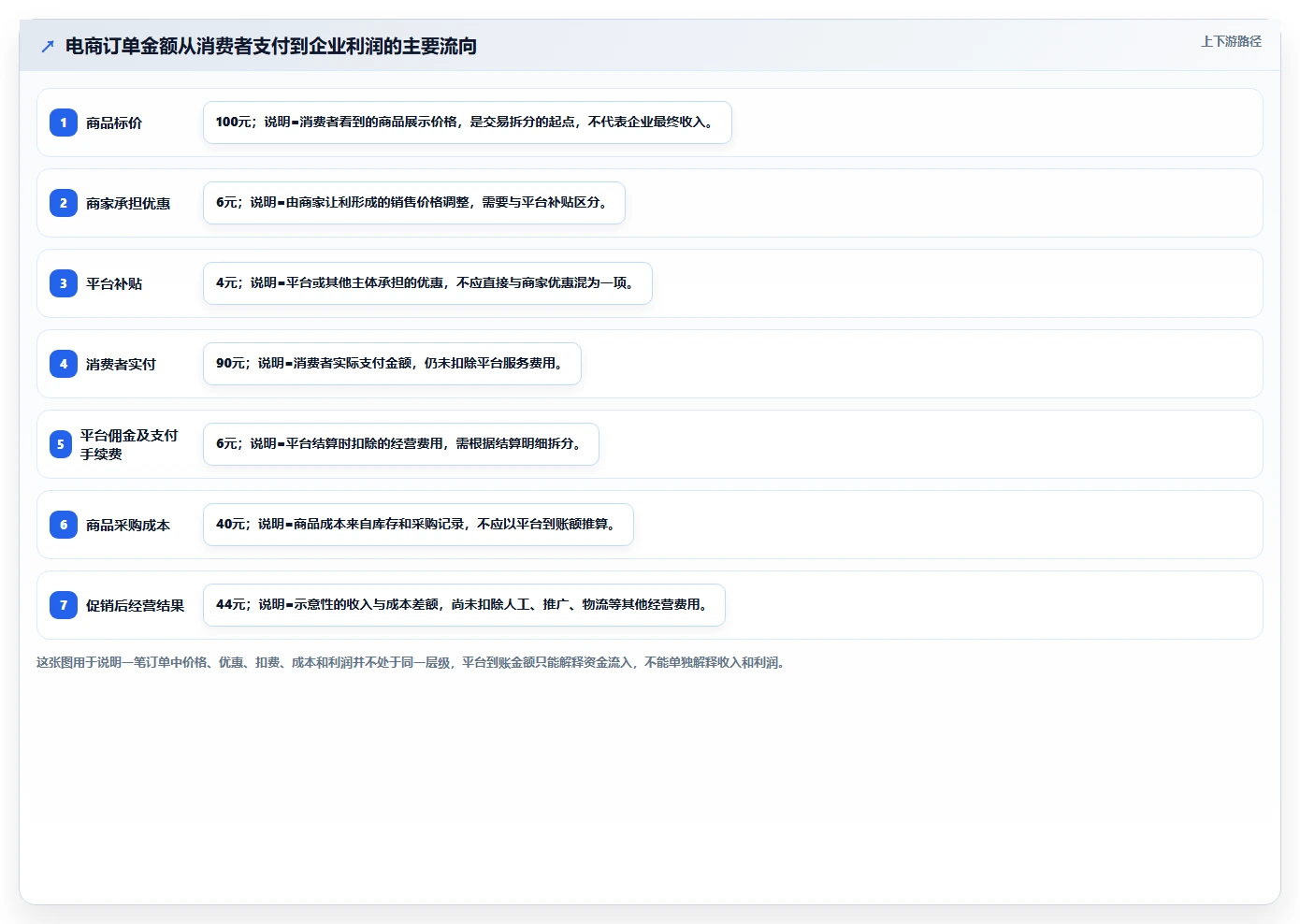Viewport: 1300px width, 924px height.
Task: Click the title 电商订单金额从消费者支付到企业利润的主要流向
Action: (x=271, y=46)
